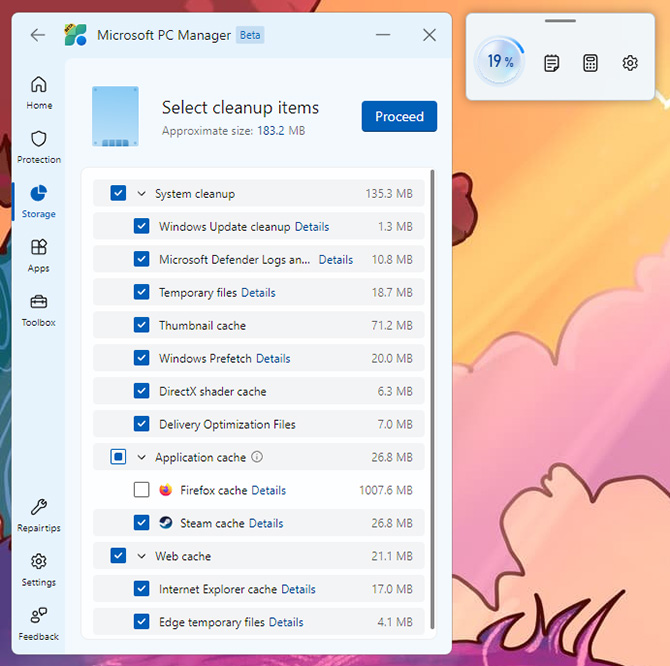View Details for Windows Update cleanup
Screen dimensions: 670x666
(312, 226)
